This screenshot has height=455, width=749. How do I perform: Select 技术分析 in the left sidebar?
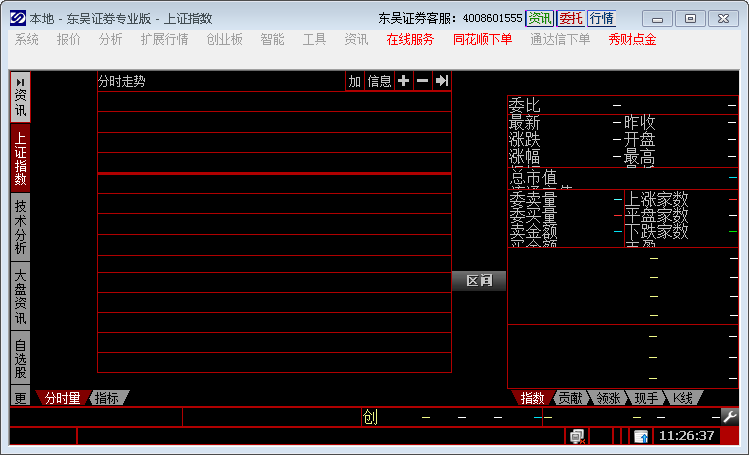pos(20,226)
